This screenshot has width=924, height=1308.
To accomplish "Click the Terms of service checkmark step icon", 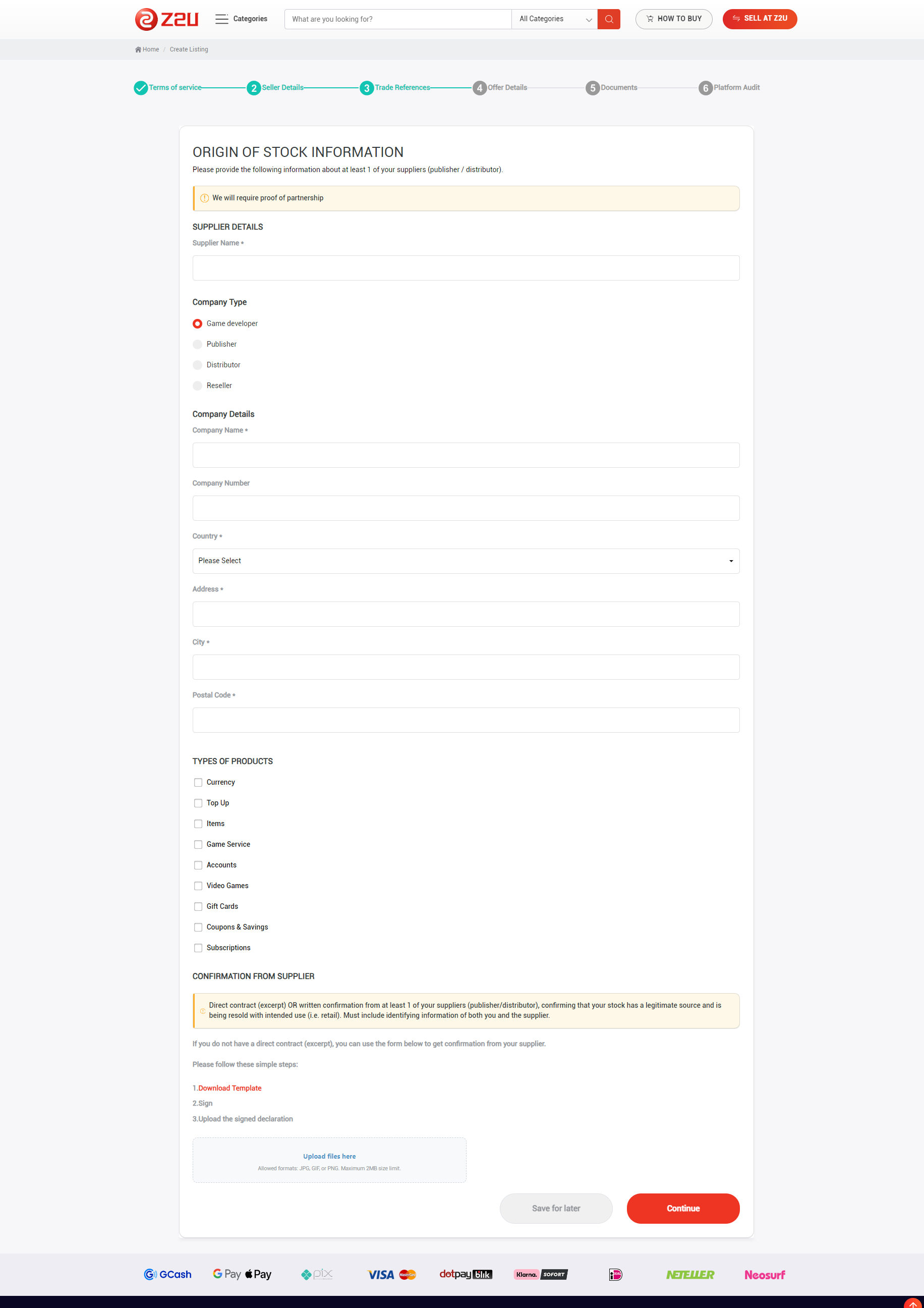I will pyautogui.click(x=141, y=88).
